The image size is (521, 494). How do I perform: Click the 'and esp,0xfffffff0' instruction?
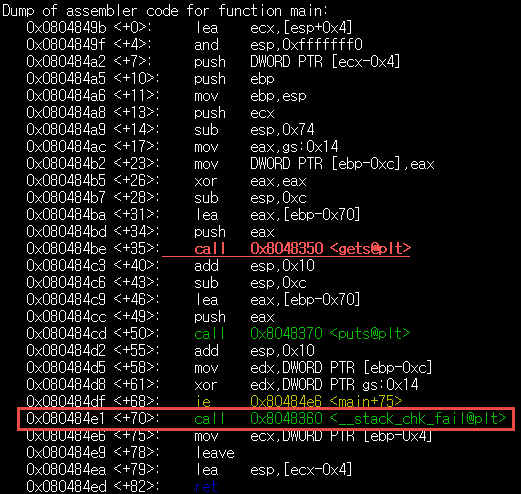[x=278, y=45]
